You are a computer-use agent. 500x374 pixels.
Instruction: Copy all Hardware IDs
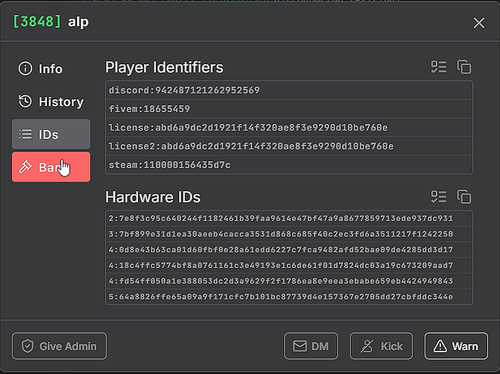464,197
